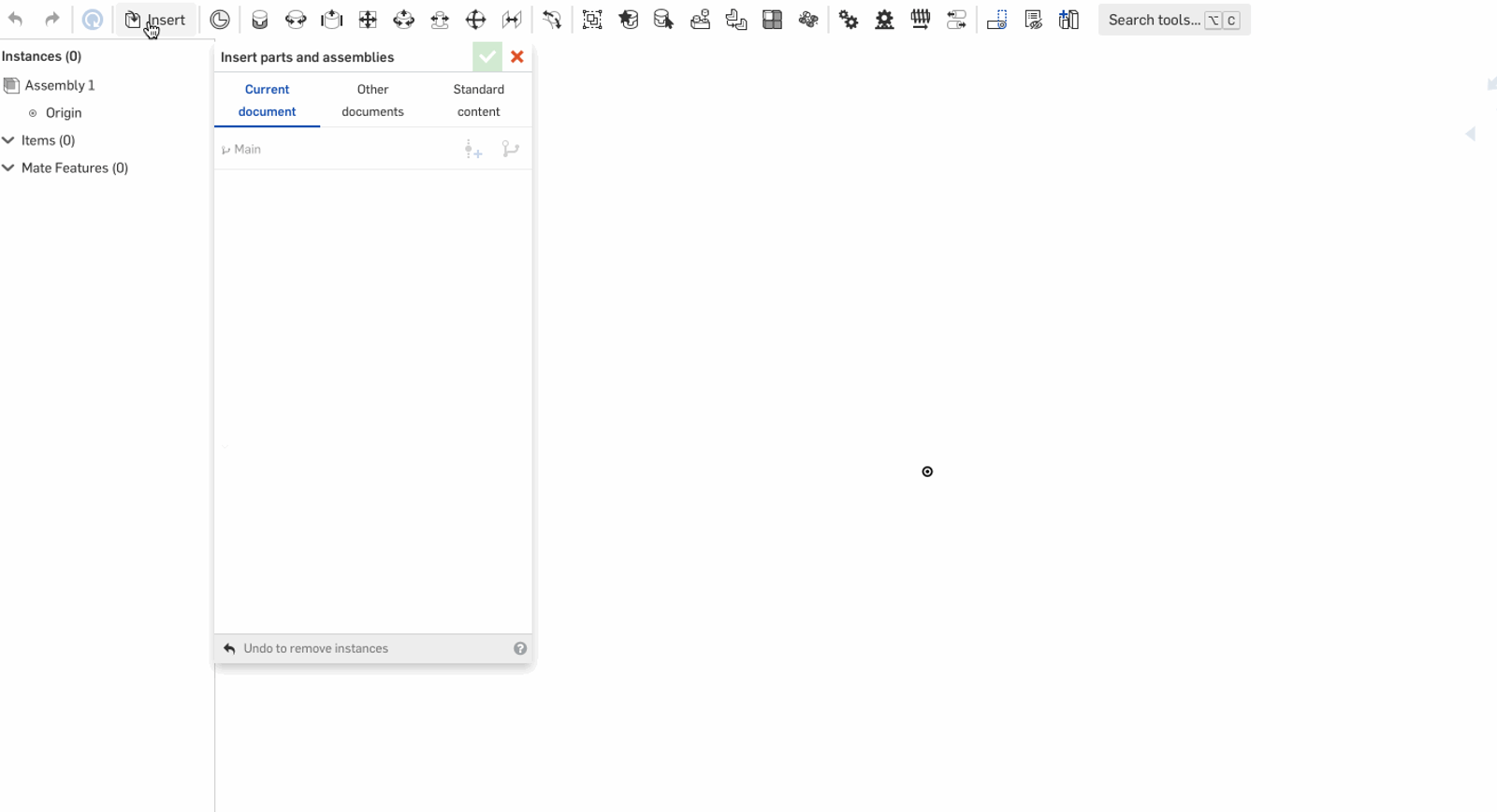Switch to the Other documents tab
Image resolution: width=1497 pixels, height=812 pixels.
[x=372, y=100]
